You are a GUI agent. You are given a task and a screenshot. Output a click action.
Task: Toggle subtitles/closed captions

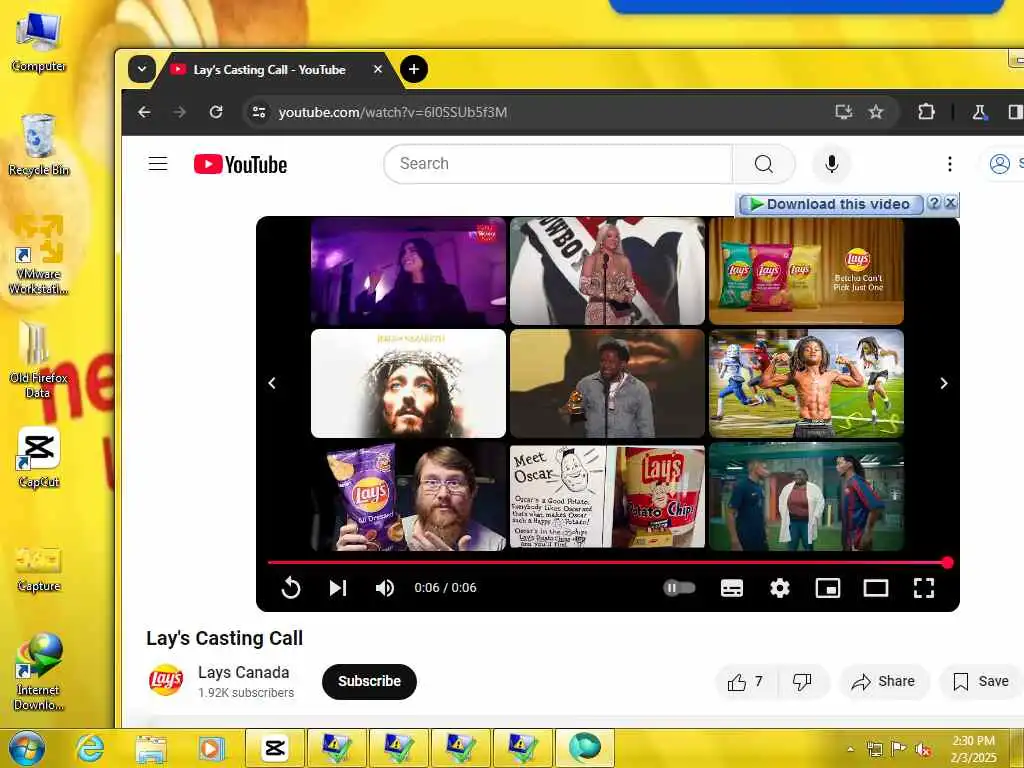pos(731,588)
